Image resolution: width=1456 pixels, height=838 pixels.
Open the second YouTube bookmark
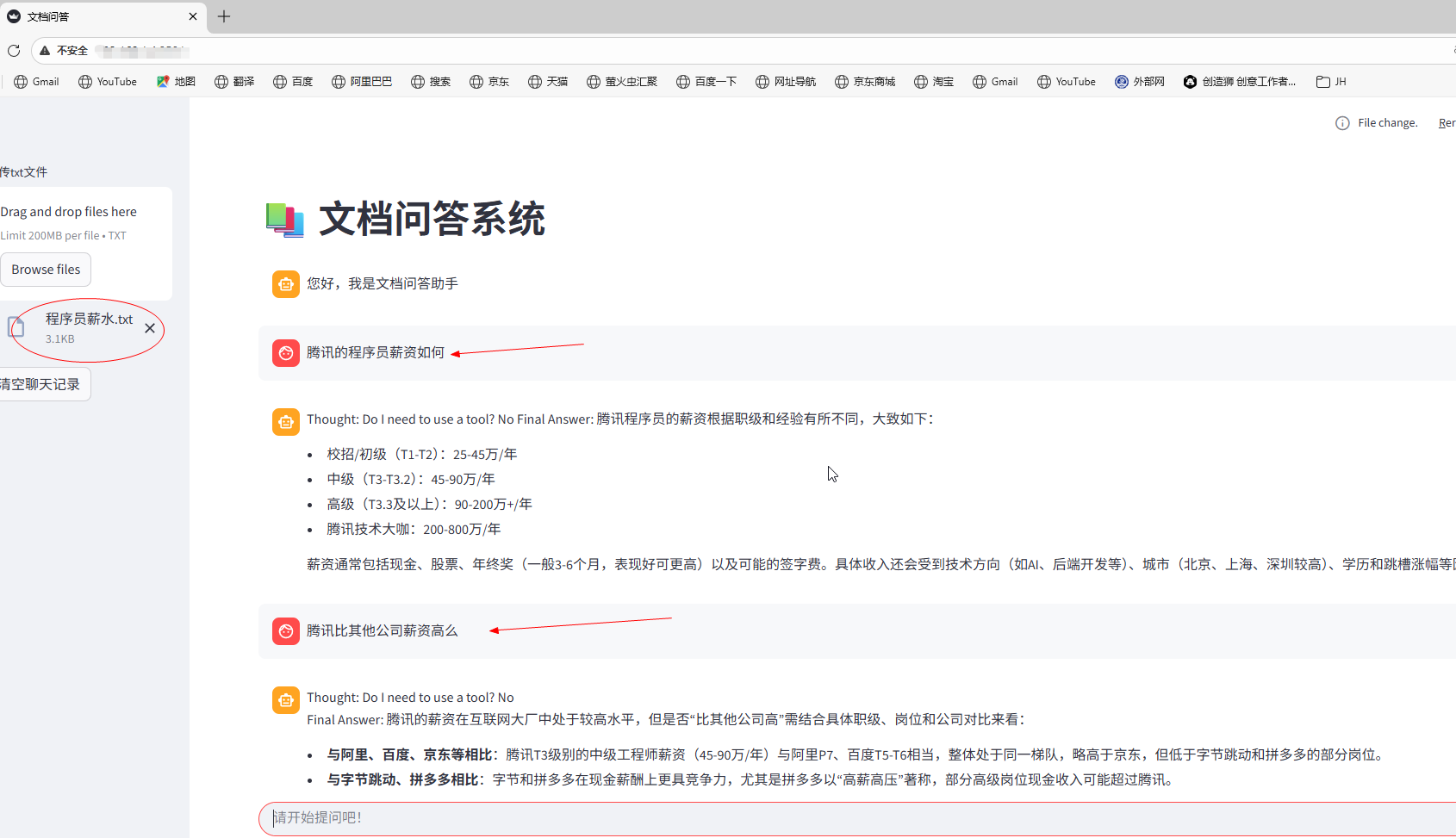tap(1067, 82)
